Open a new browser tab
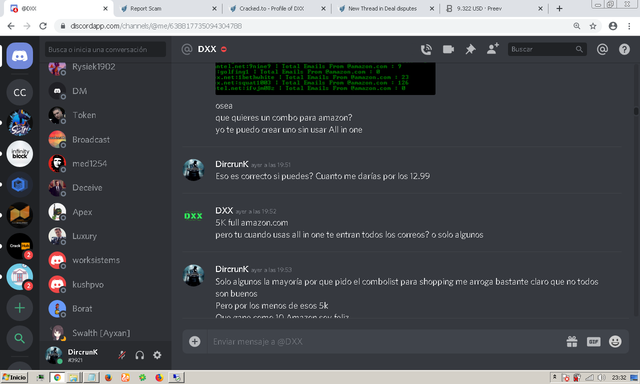640x384 pixels. tap(560, 9)
